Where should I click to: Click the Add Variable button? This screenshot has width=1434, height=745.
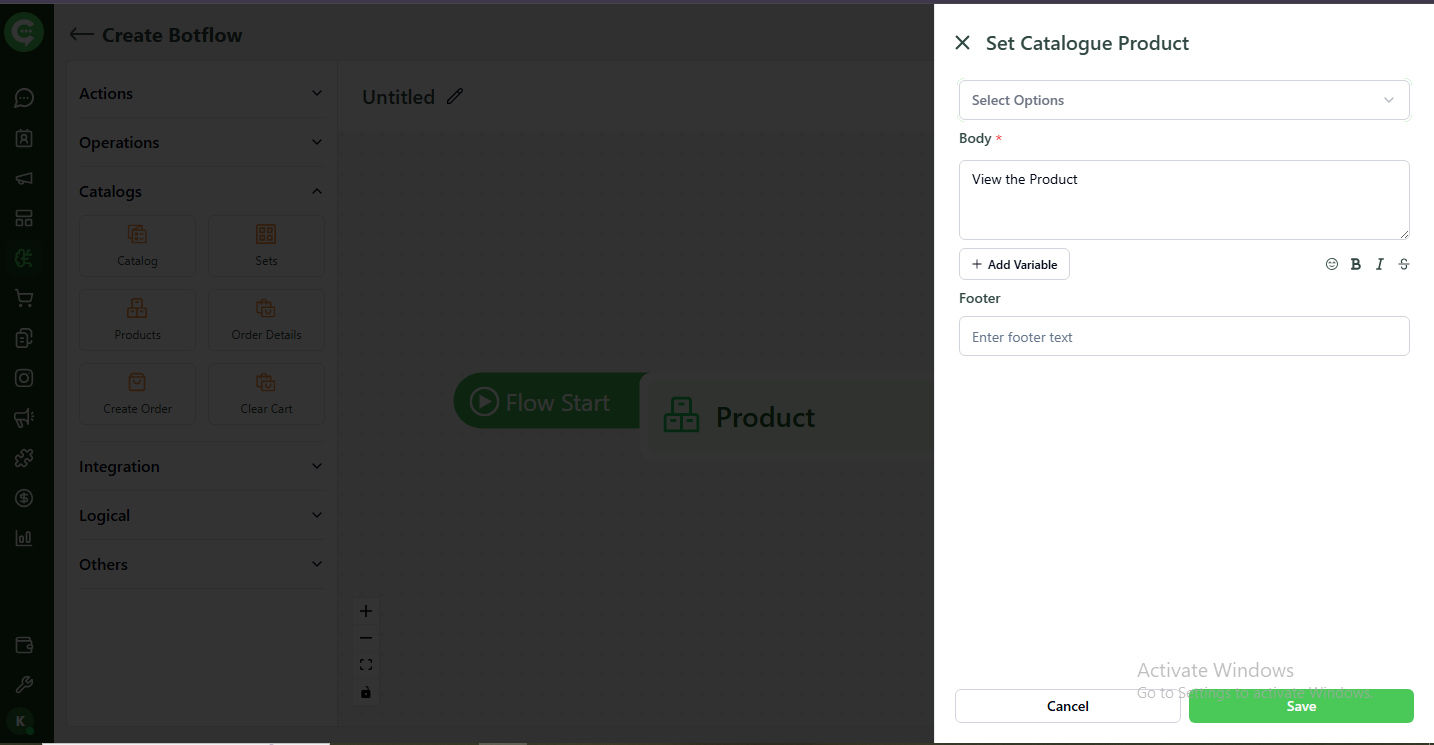[1014, 264]
